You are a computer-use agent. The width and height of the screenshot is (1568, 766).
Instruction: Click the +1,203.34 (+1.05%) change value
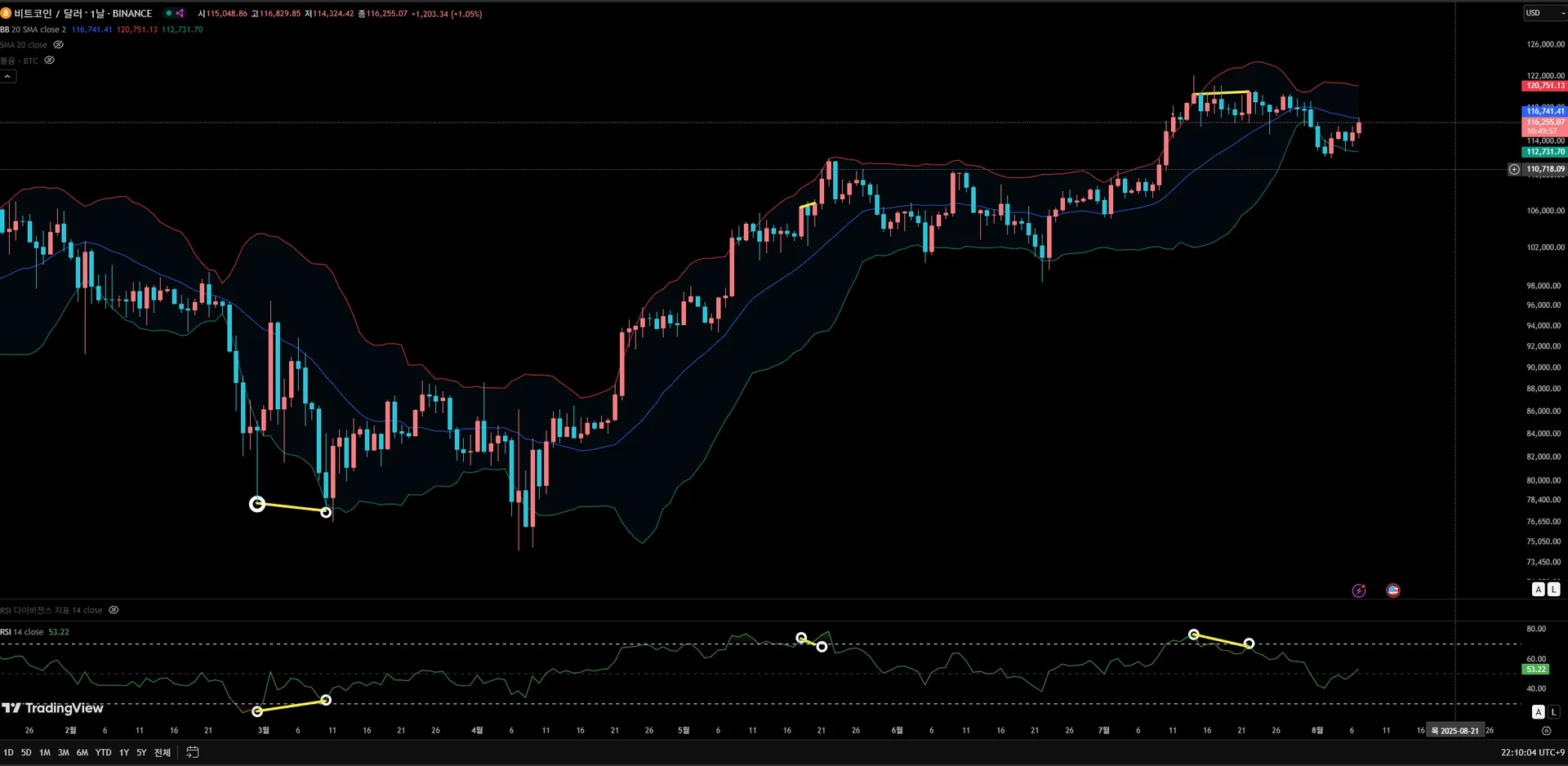point(447,14)
